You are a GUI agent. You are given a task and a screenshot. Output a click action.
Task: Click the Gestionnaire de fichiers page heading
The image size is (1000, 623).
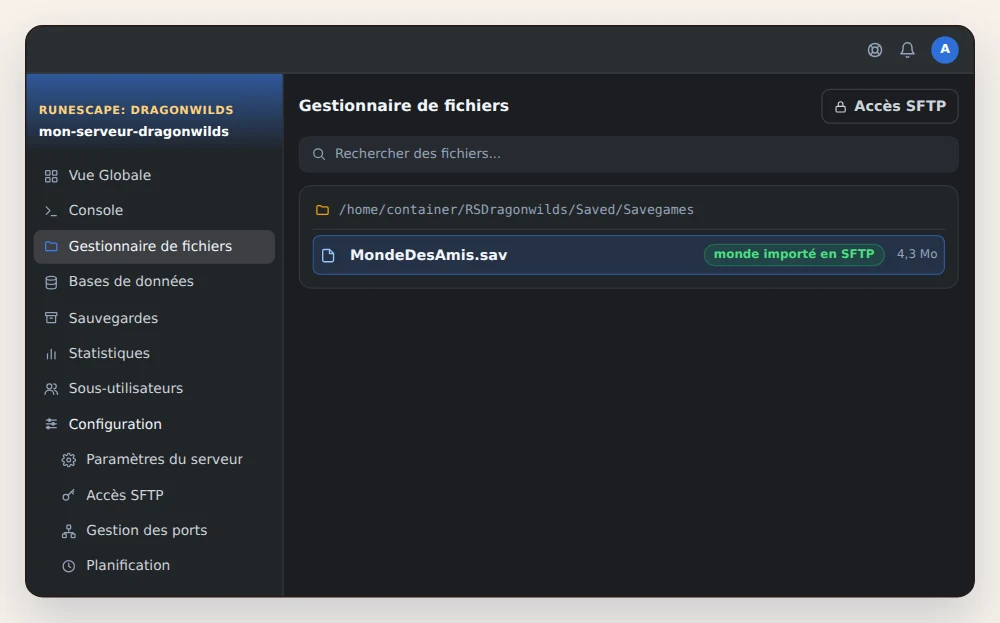coord(404,106)
